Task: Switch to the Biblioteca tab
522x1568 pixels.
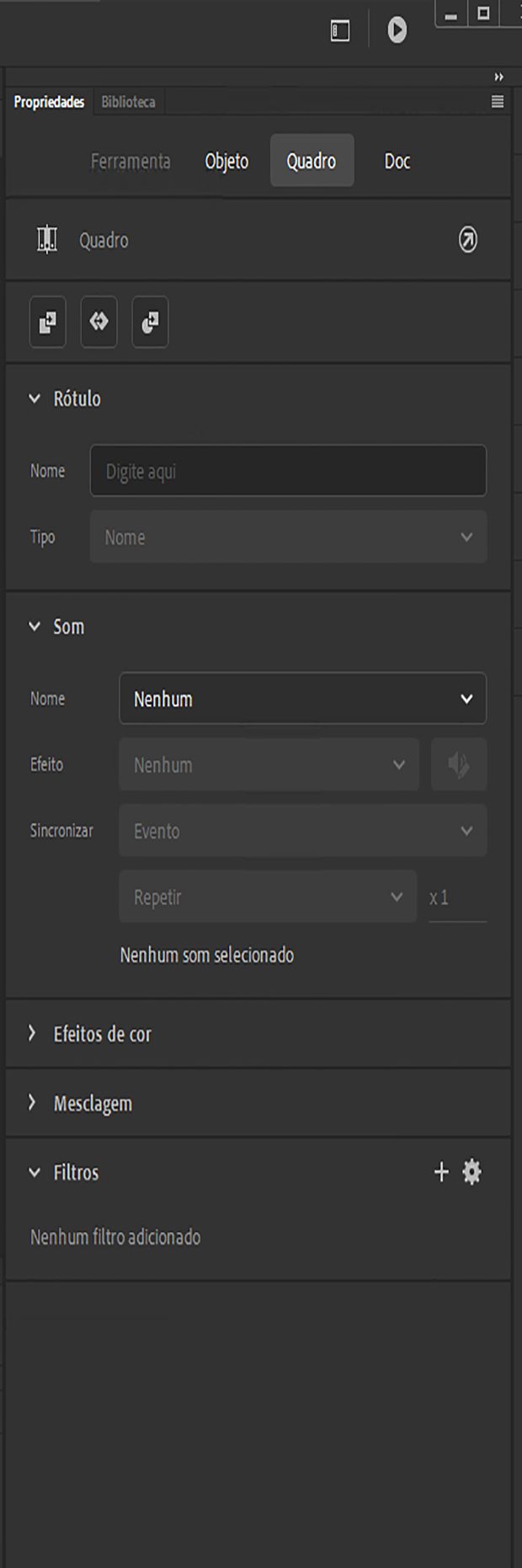Action: click(128, 102)
